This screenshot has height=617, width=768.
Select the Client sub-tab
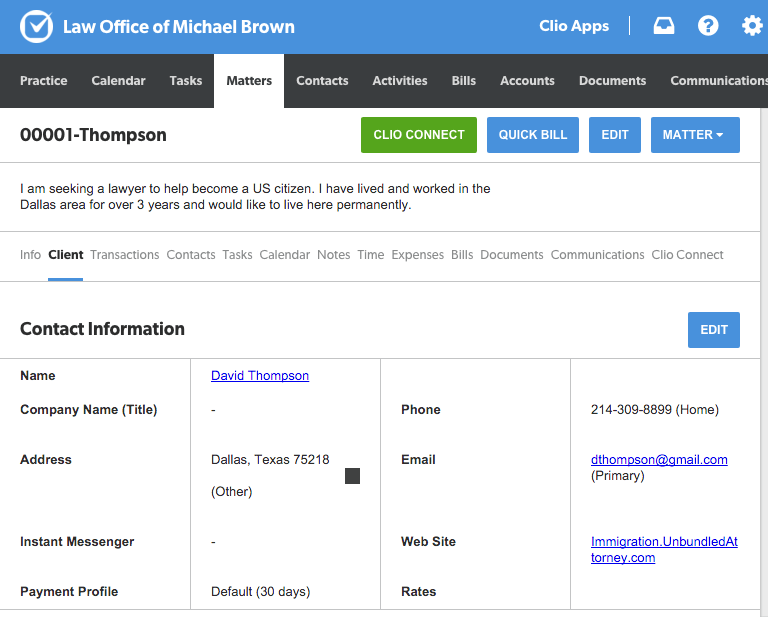66,255
